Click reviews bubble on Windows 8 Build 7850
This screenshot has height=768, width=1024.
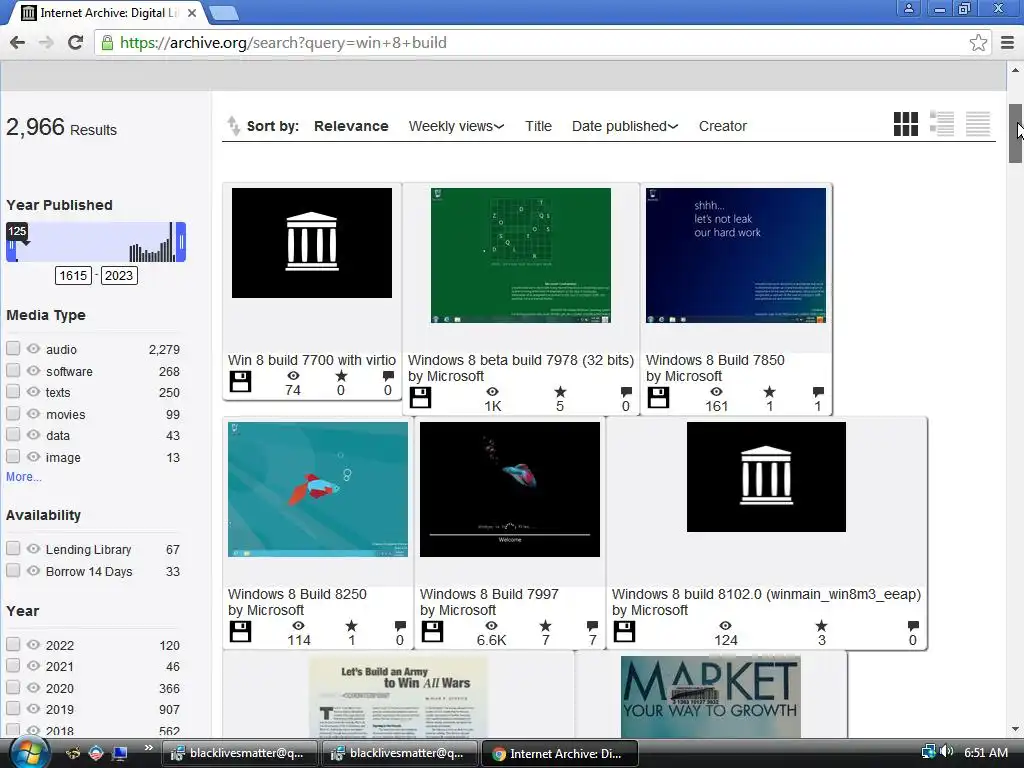point(818,392)
